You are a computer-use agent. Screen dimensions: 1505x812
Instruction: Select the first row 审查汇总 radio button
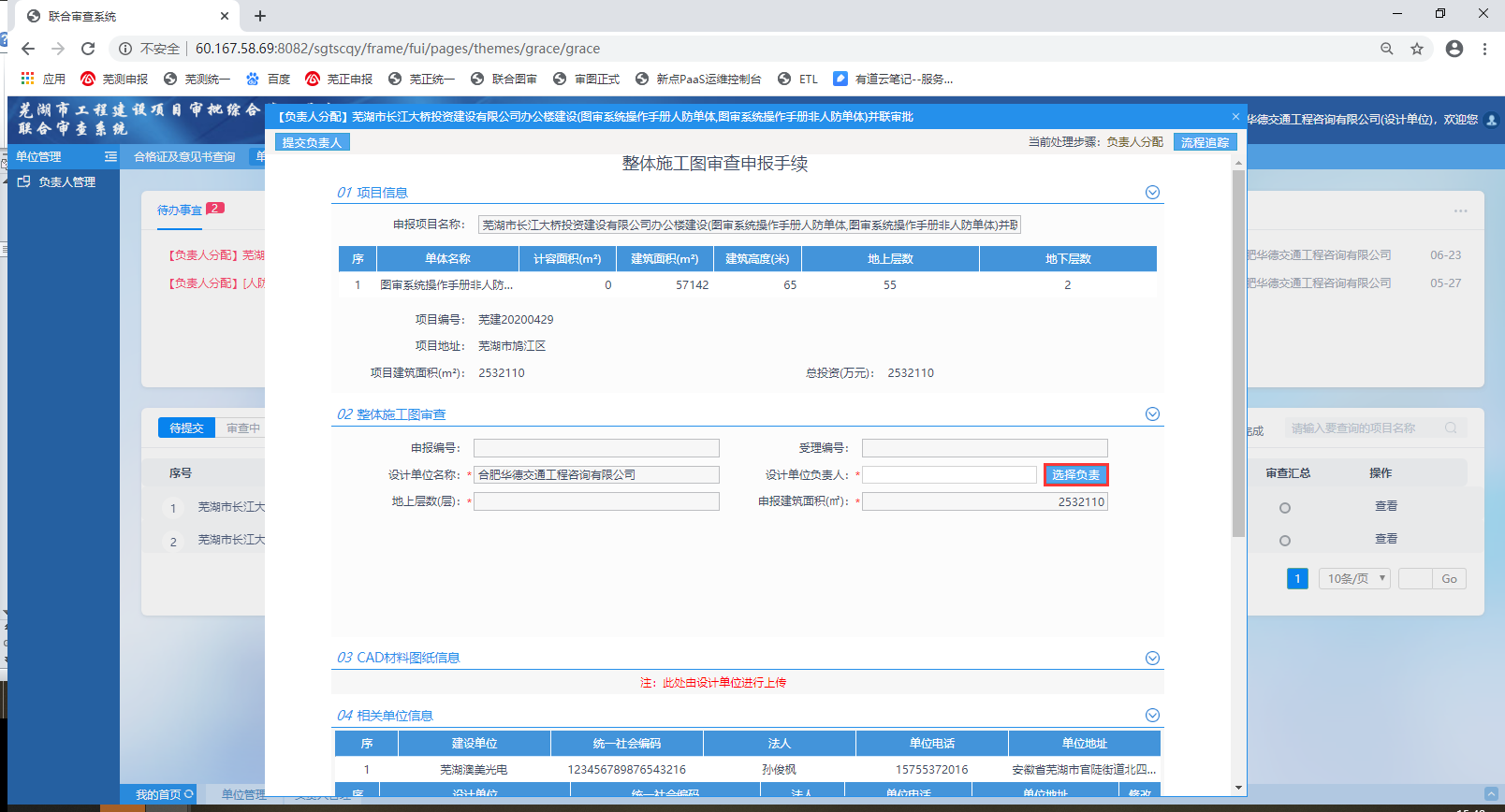click(x=1285, y=508)
